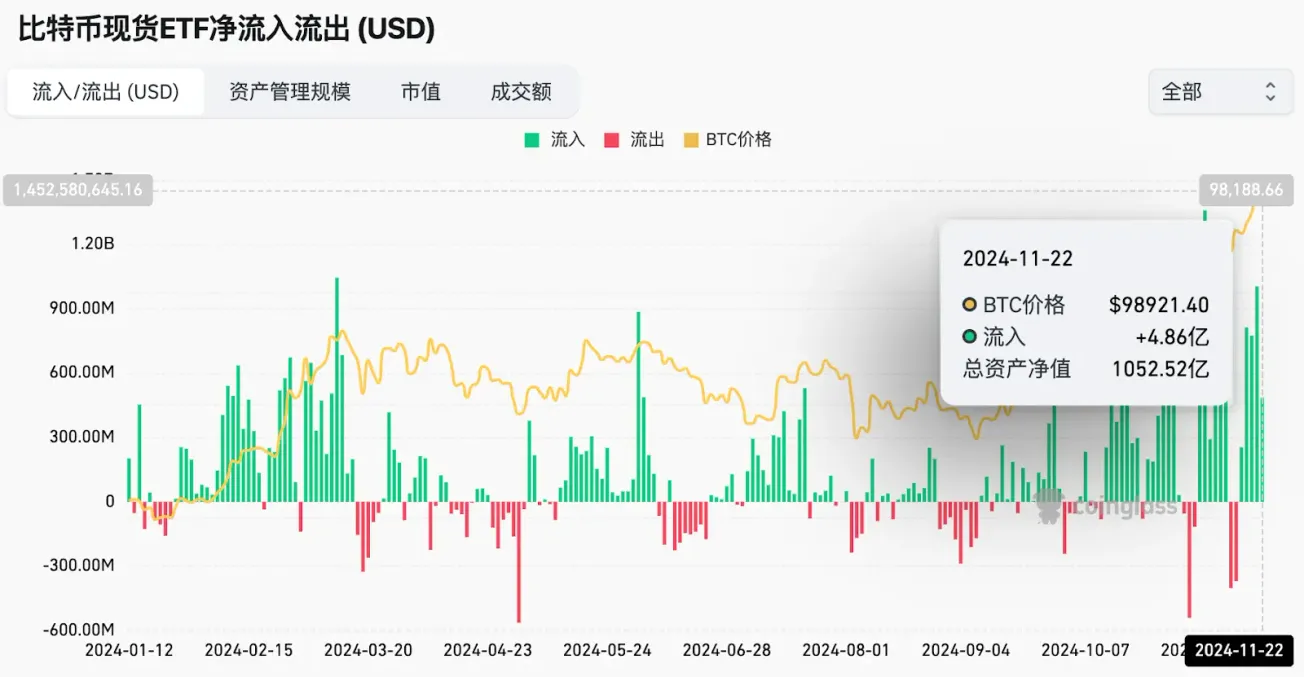This screenshot has height=677, width=1304.
Task: Click the 98,188.66 price label
Action: pyautogui.click(x=1247, y=190)
